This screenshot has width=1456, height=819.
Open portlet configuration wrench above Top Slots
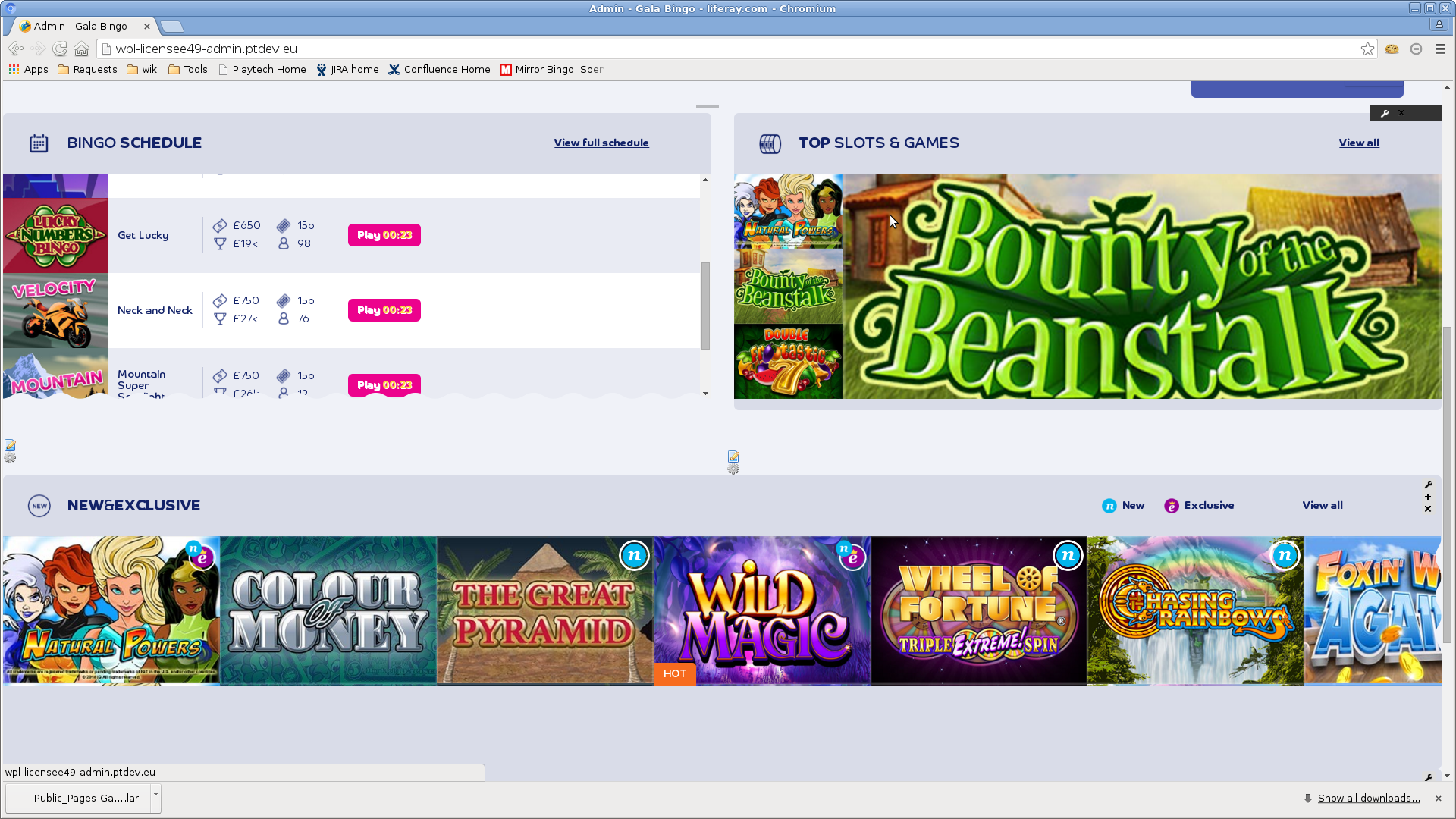click(1385, 113)
